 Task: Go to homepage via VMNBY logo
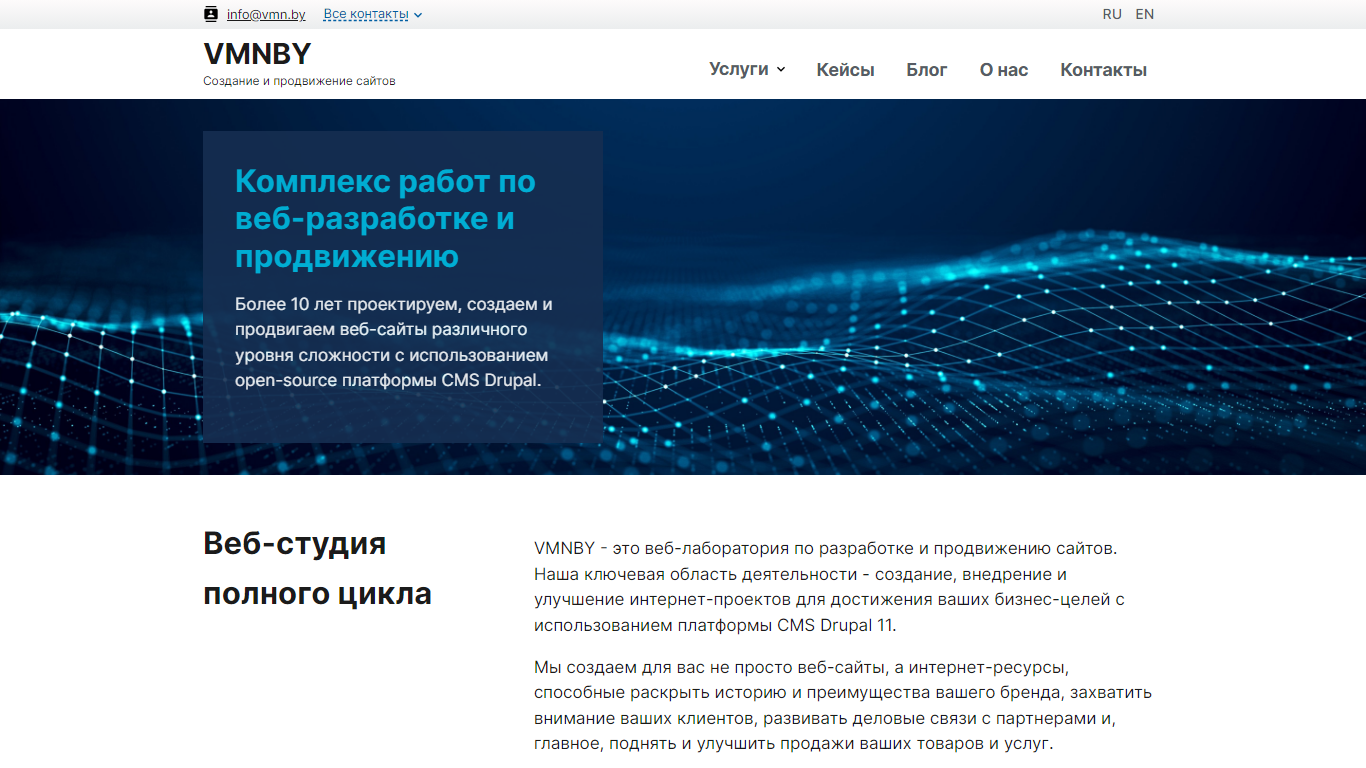click(x=257, y=54)
